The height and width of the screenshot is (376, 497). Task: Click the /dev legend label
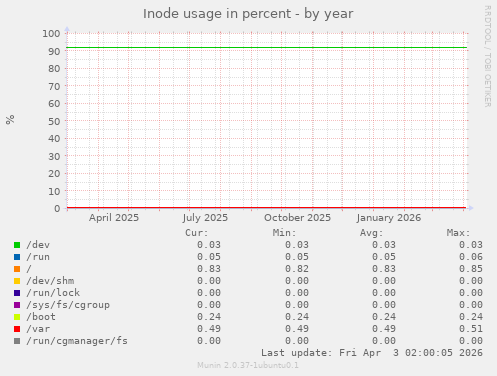[x=38, y=245]
